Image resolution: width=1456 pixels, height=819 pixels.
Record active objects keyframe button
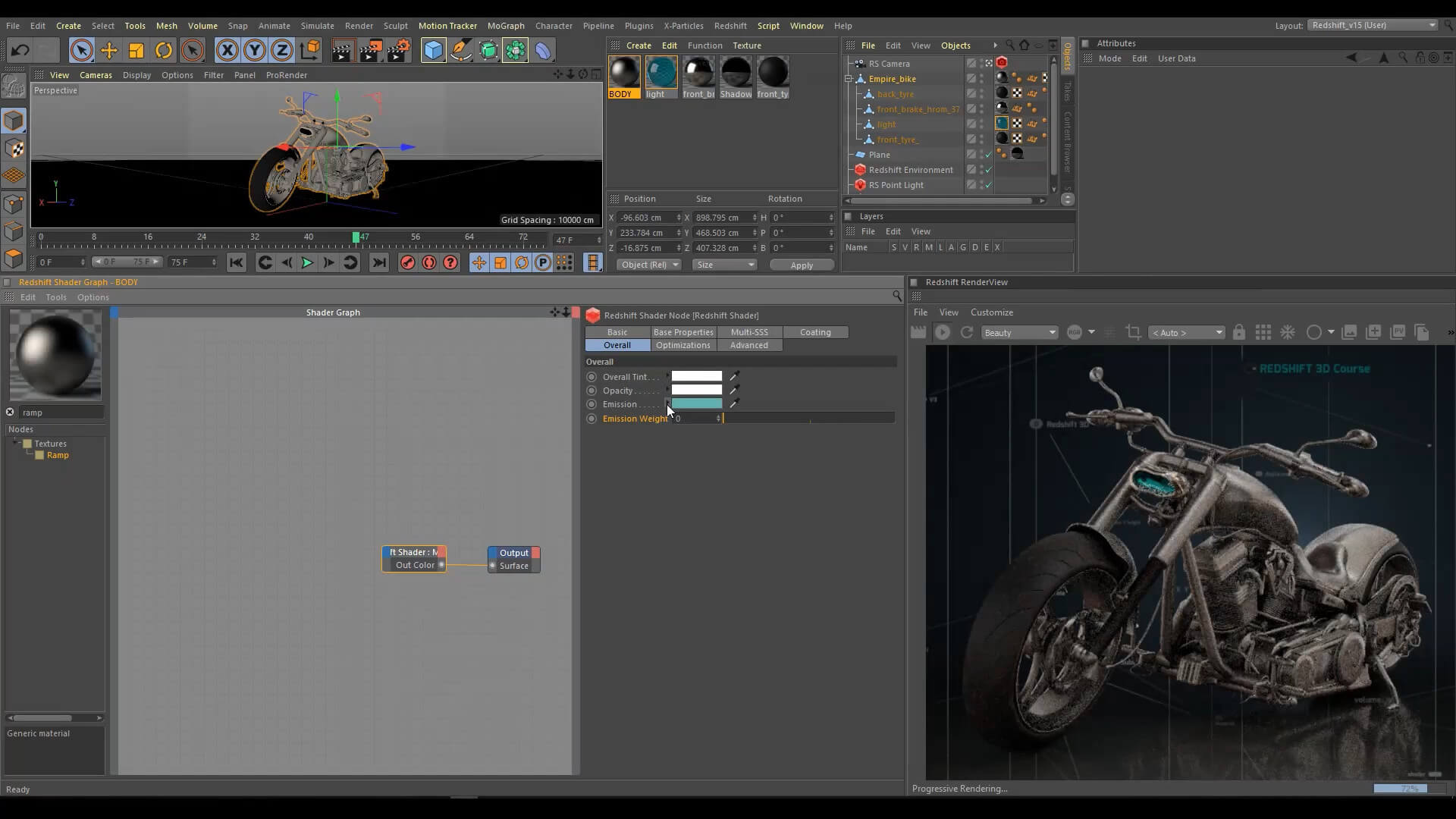coord(408,263)
